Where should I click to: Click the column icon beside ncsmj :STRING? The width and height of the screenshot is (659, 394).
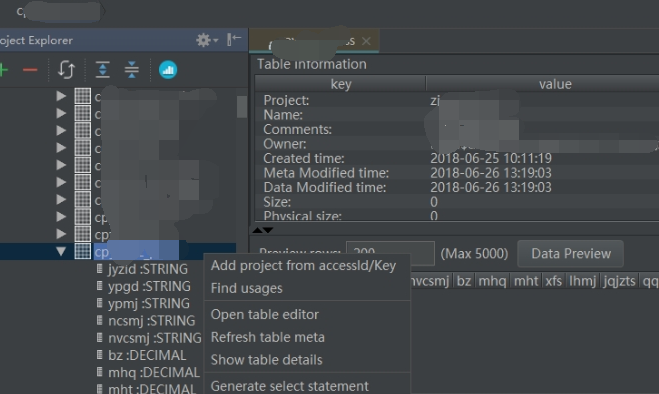tap(100, 320)
